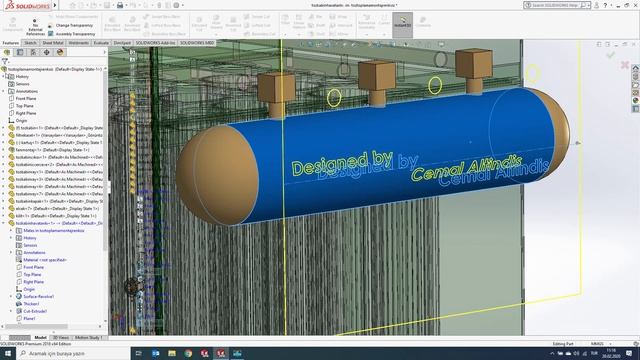Screen dimensions: 640x360
Task: Open the DisplayManager appearance tab
Action: (x=60, y=52)
